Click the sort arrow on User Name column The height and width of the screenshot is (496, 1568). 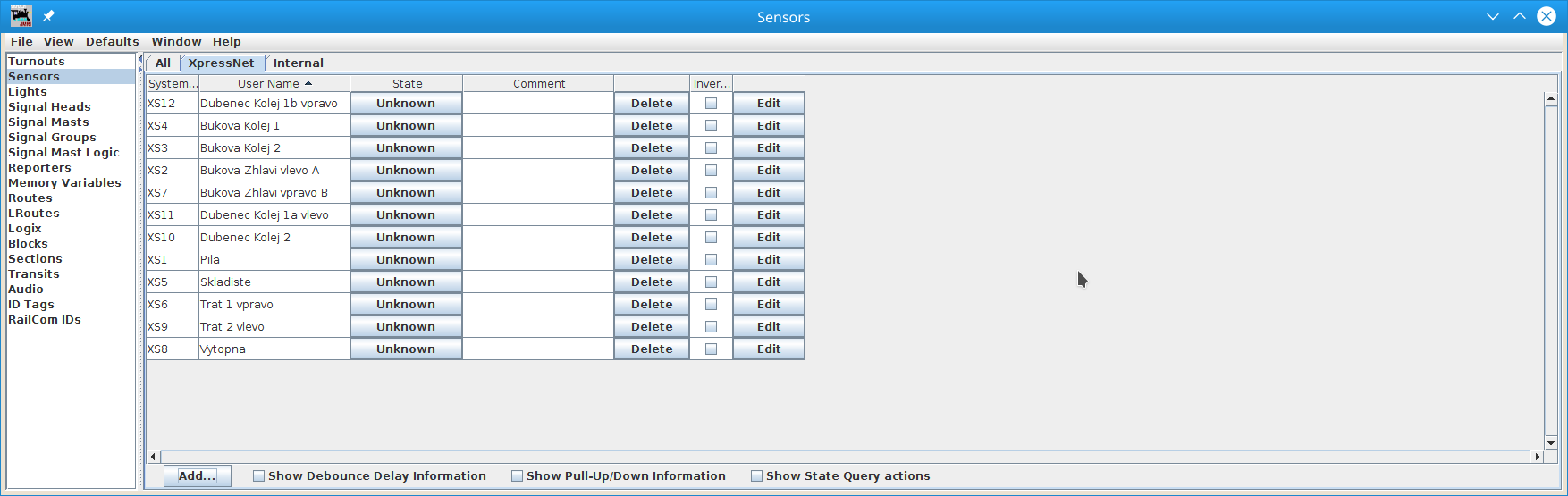(308, 83)
